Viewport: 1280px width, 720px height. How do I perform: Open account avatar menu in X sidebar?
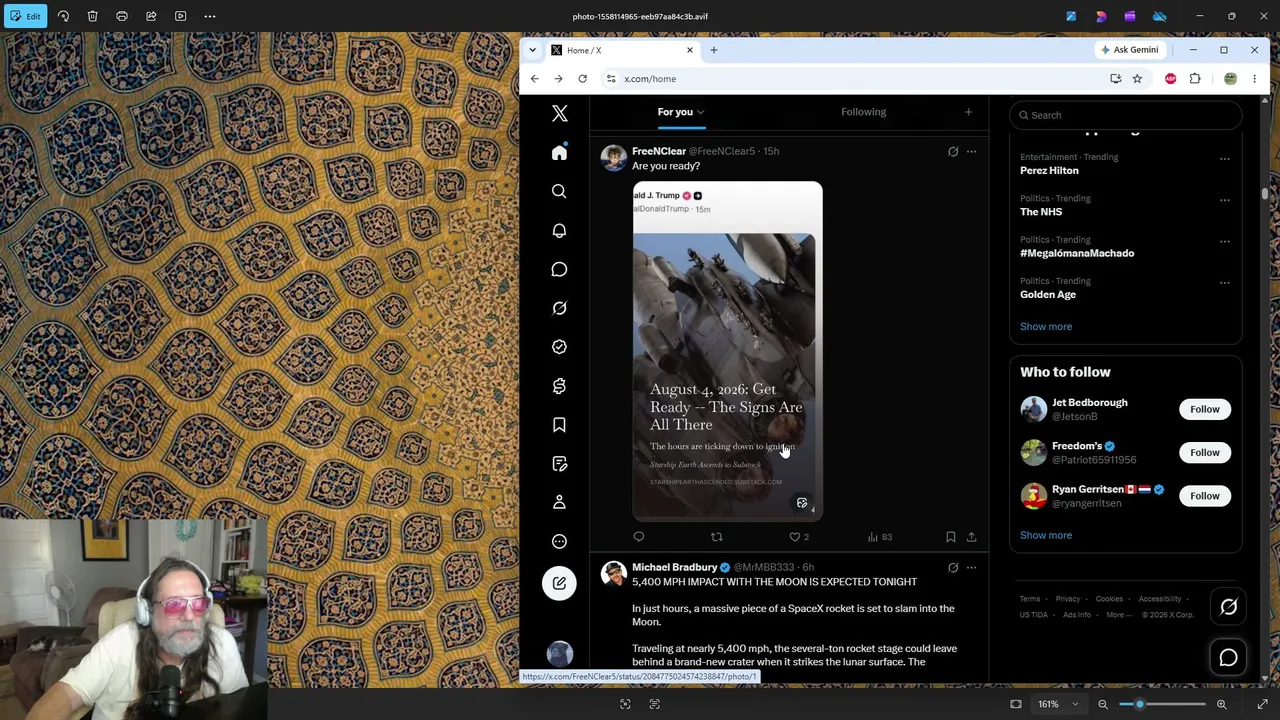click(560, 653)
